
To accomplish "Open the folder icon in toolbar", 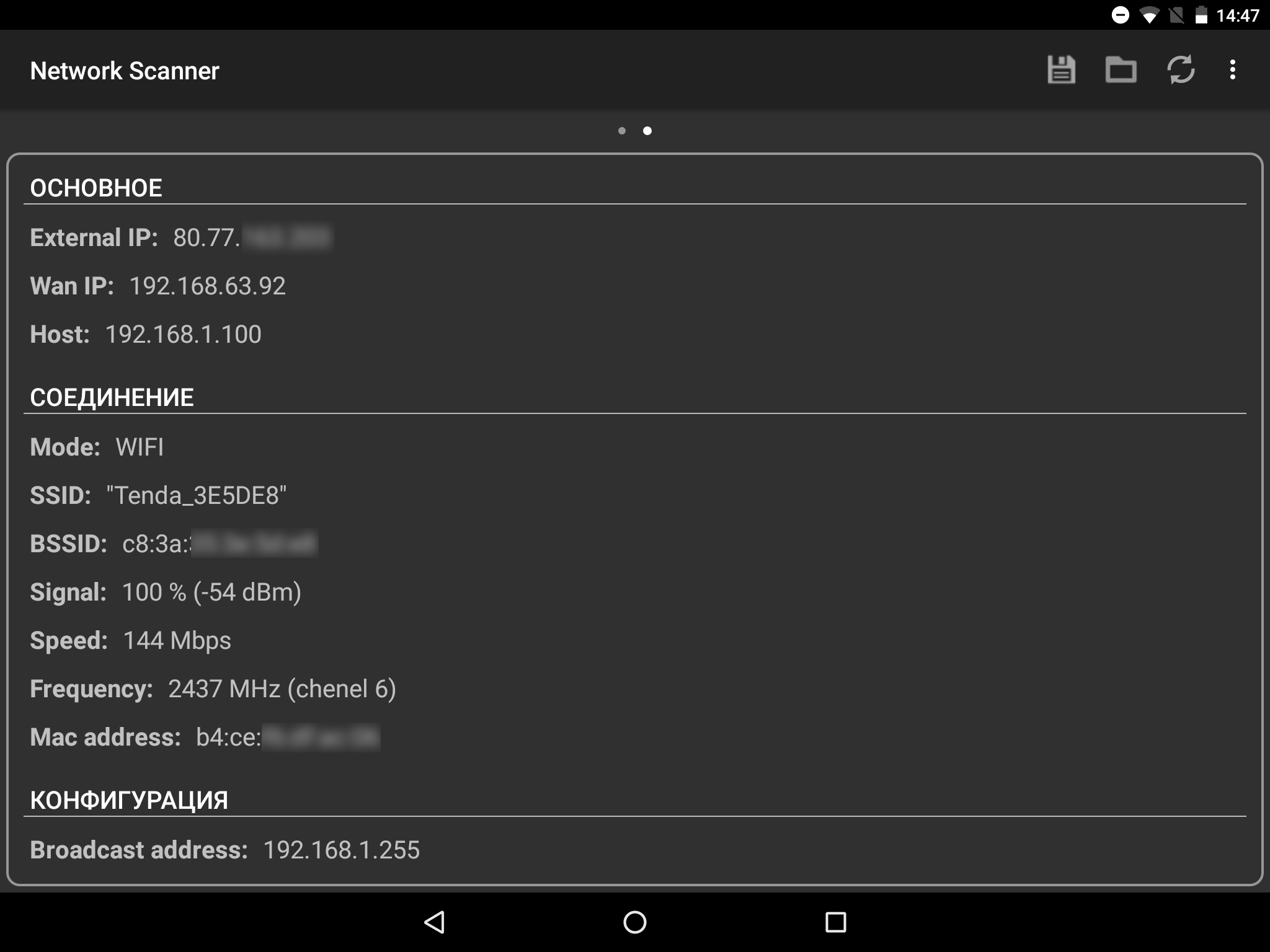I will coord(1121,69).
